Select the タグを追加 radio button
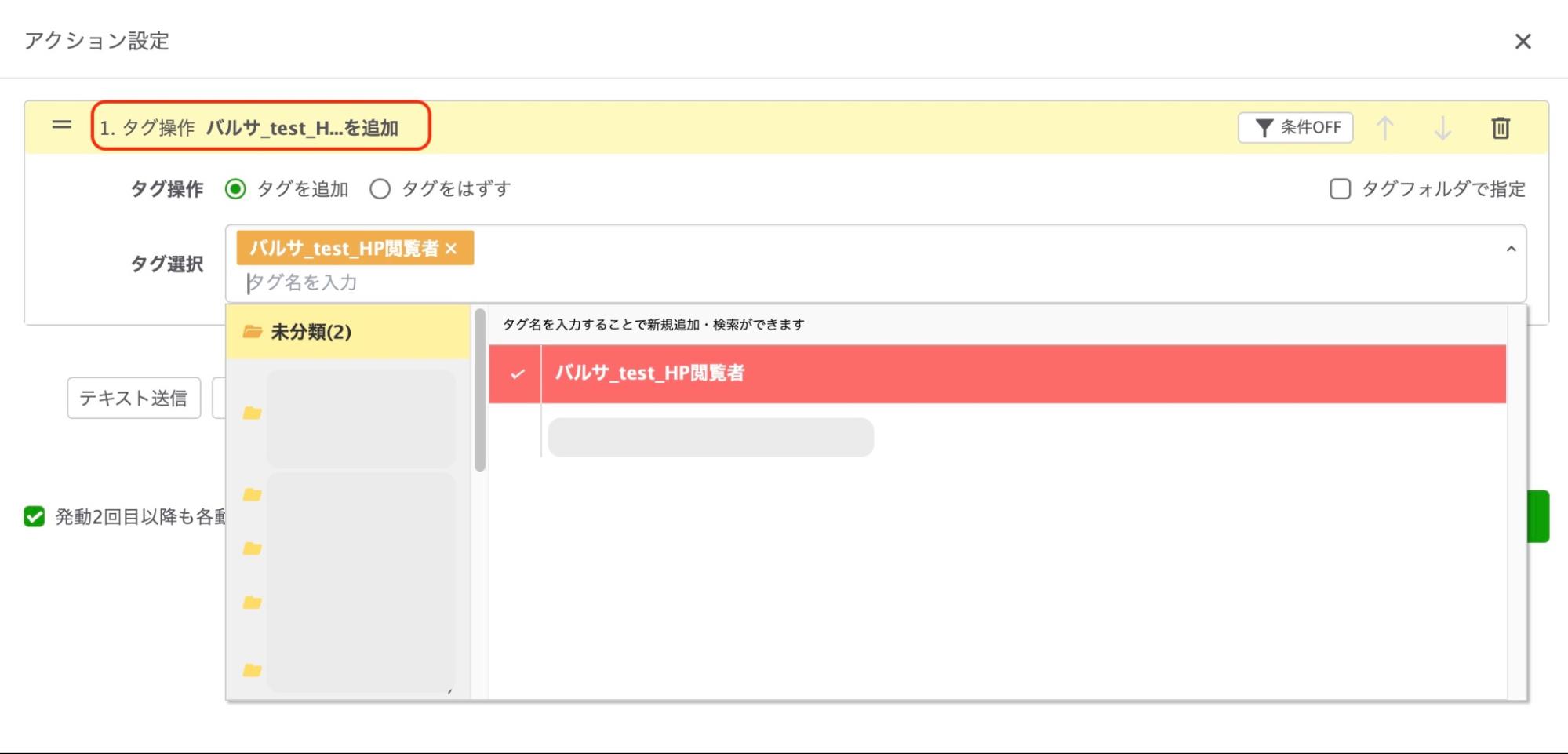1568x754 pixels. (235, 188)
